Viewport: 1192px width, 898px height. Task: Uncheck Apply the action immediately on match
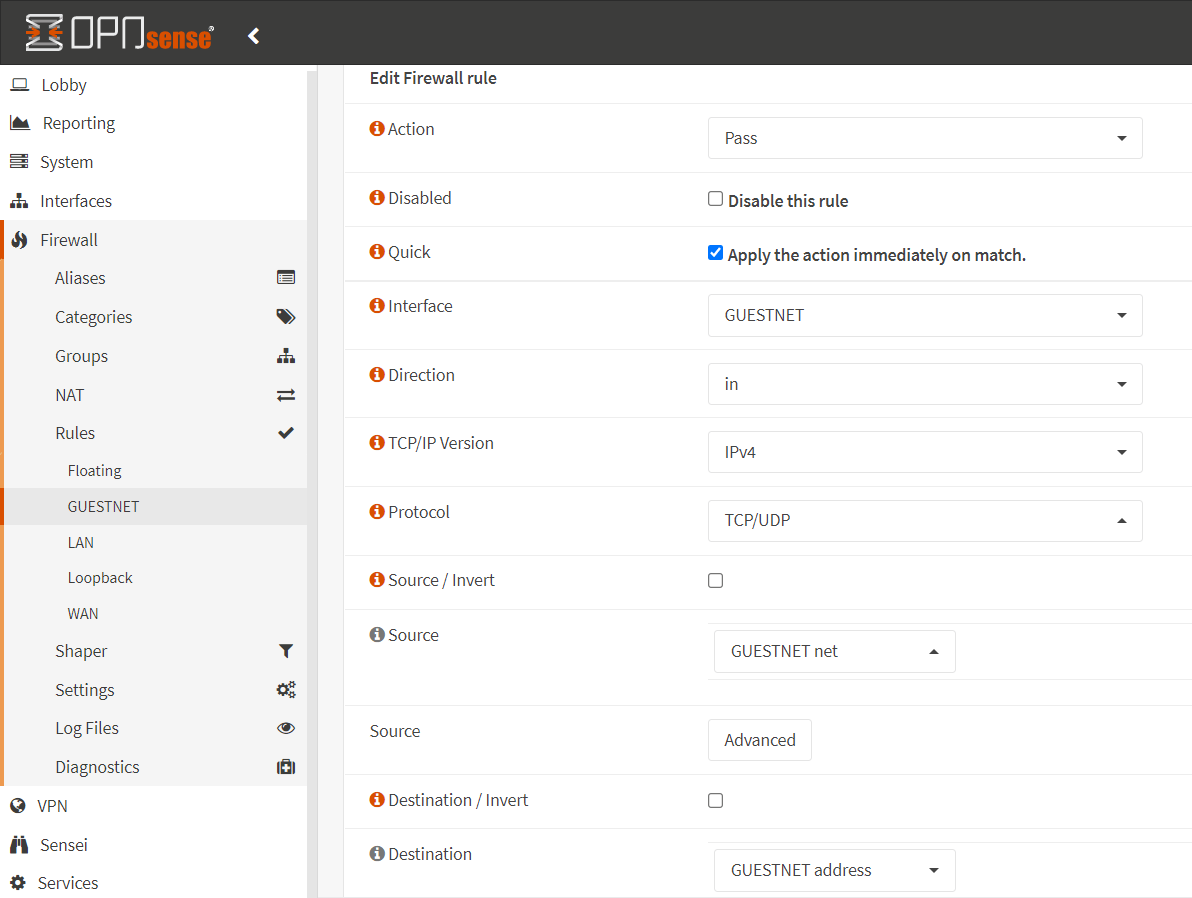[715, 253]
